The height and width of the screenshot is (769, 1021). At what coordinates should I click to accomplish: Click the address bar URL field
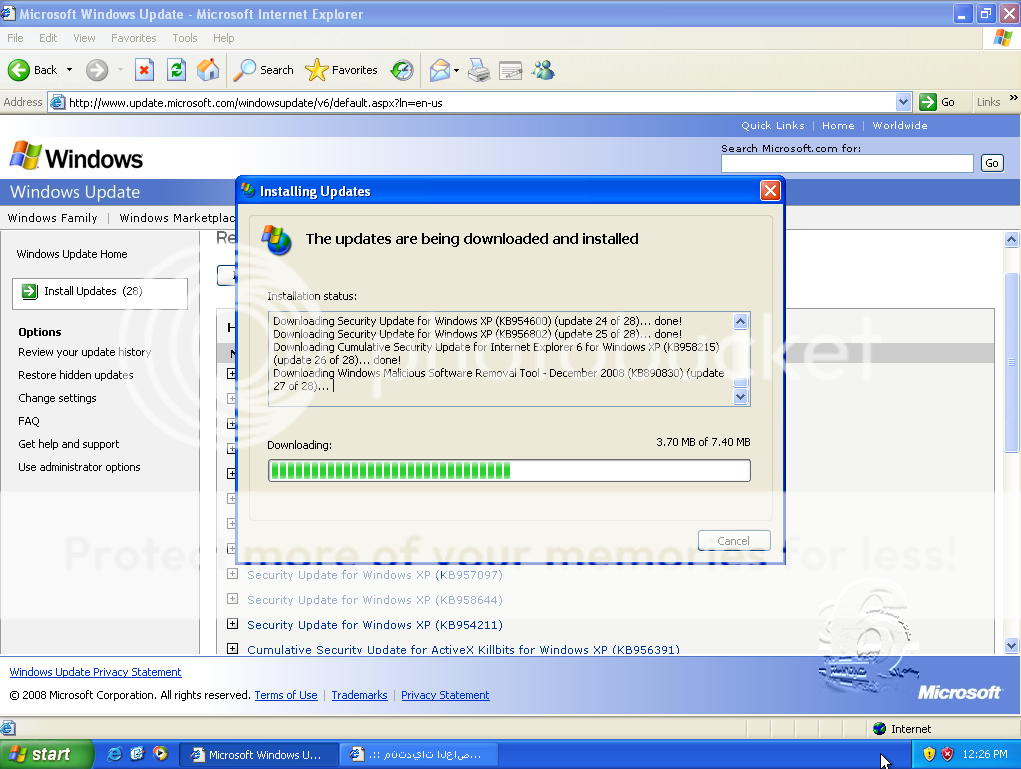(481, 102)
